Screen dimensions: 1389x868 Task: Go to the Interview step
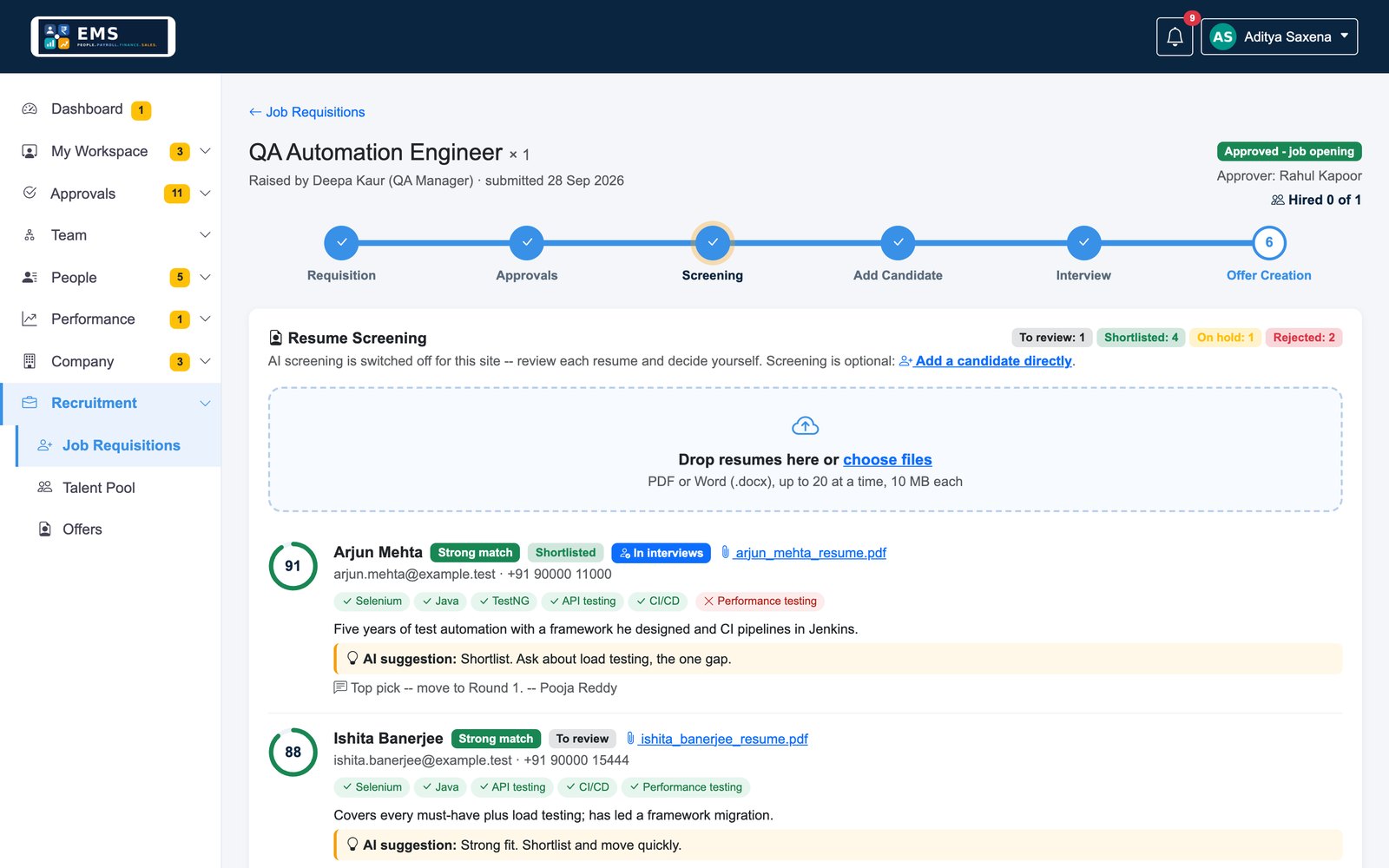pos(1083,243)
